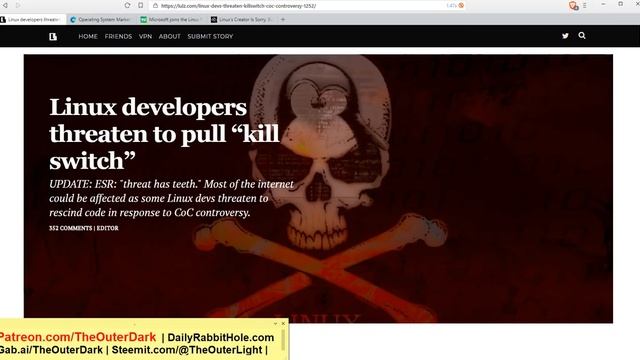Image resolution: width=640 pixels, height=360 pixels.
Task: Switch to the Linux developers threaten tab
Action: coord(33,20)
